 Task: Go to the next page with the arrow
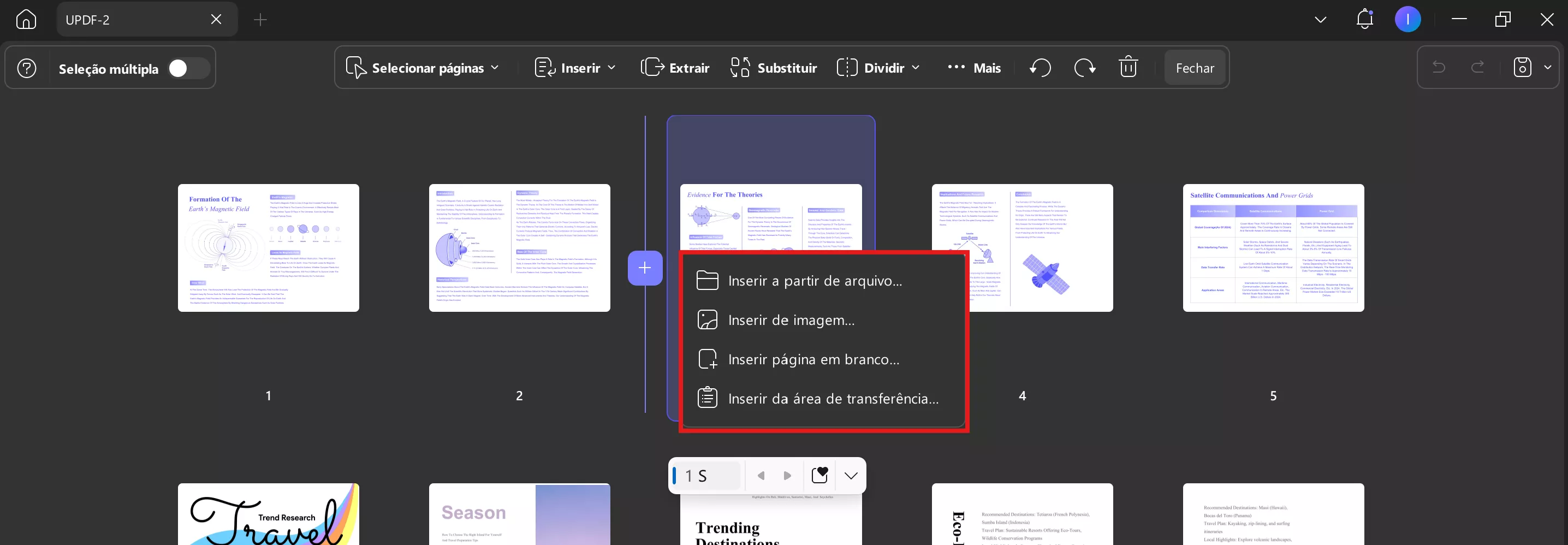coord(787,475)
